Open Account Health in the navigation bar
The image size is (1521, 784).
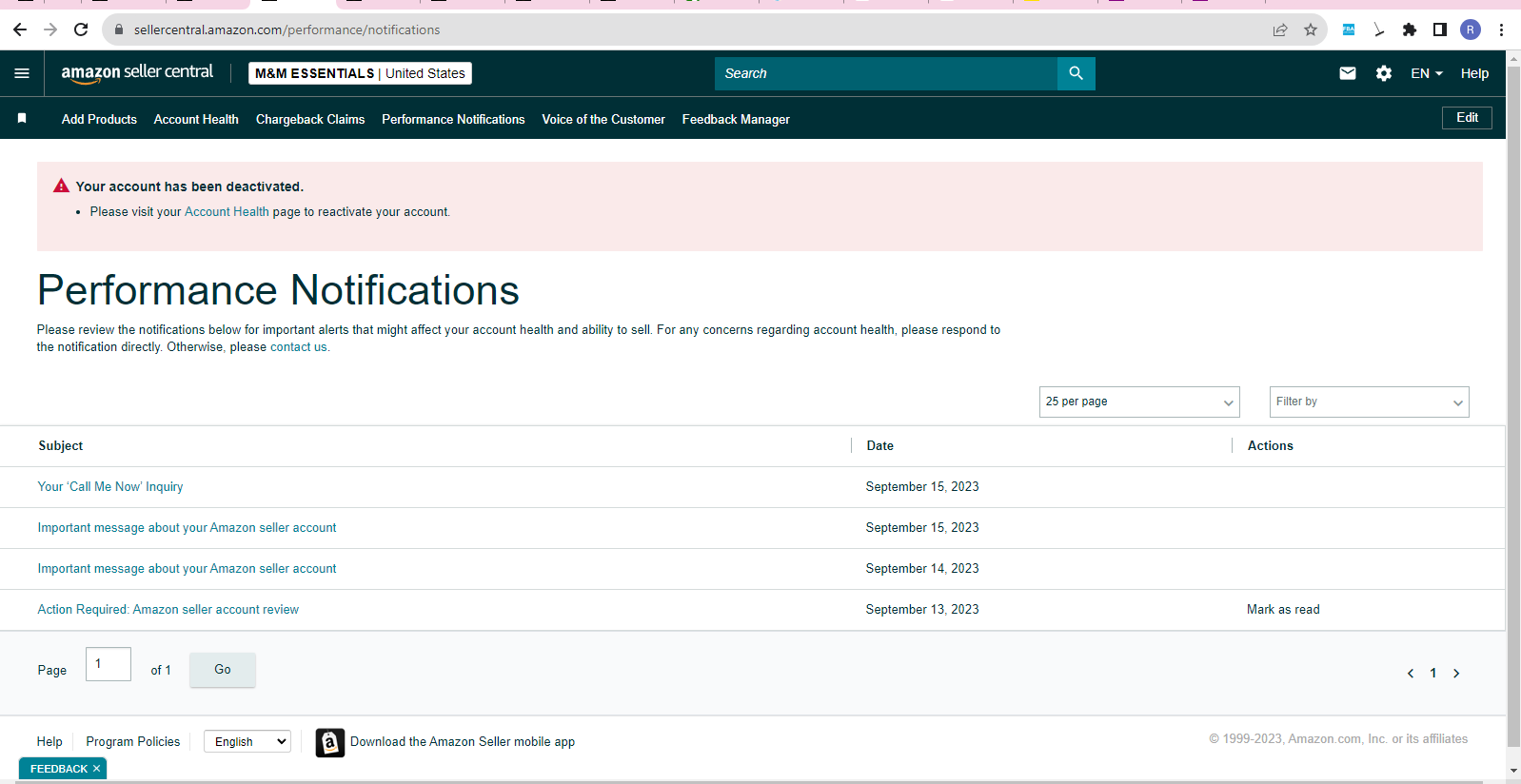click(x=196, y=119)
